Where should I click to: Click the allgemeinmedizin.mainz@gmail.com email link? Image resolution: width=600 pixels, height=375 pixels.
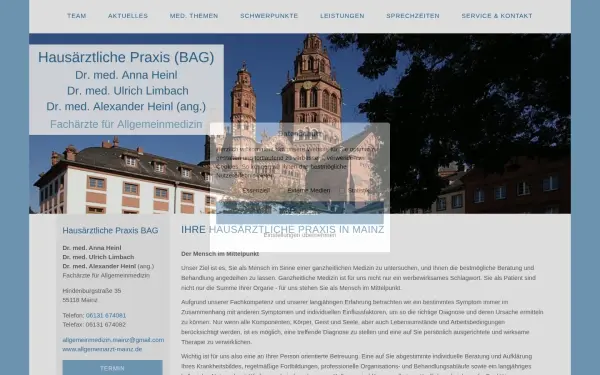tap(113, 340)
